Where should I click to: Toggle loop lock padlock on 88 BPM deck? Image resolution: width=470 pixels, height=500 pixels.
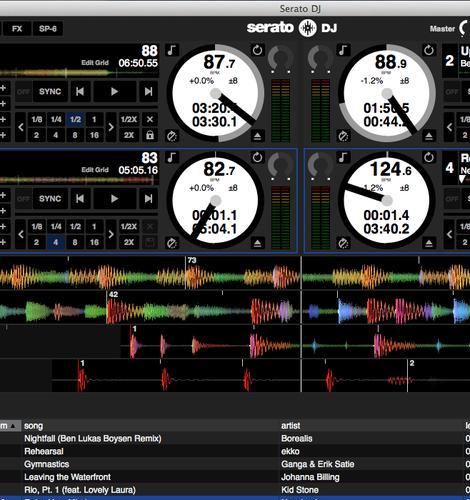pyautogui.click(x=150, y=135)
